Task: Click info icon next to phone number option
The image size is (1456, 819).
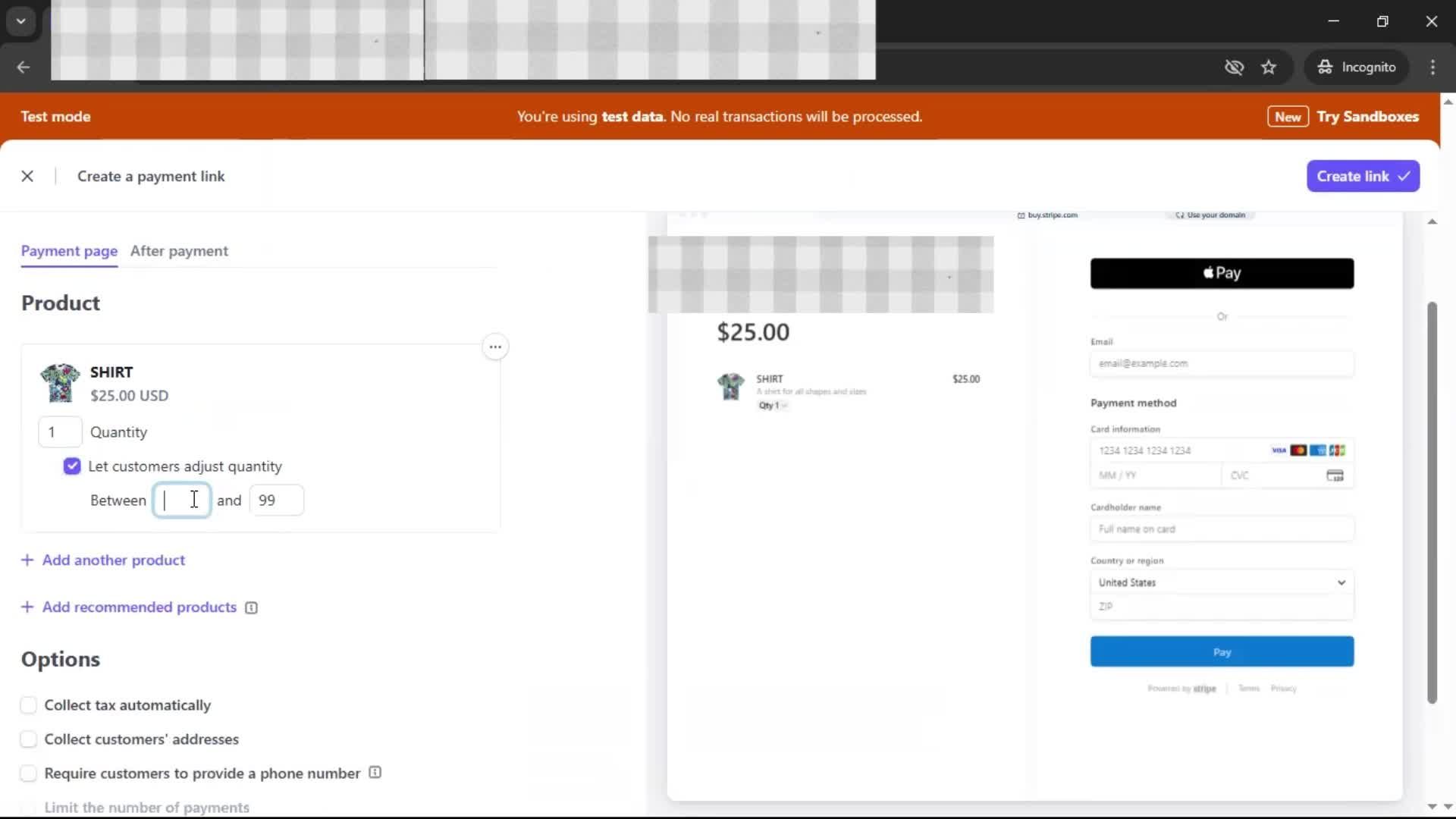Action: tap(375, 773)
